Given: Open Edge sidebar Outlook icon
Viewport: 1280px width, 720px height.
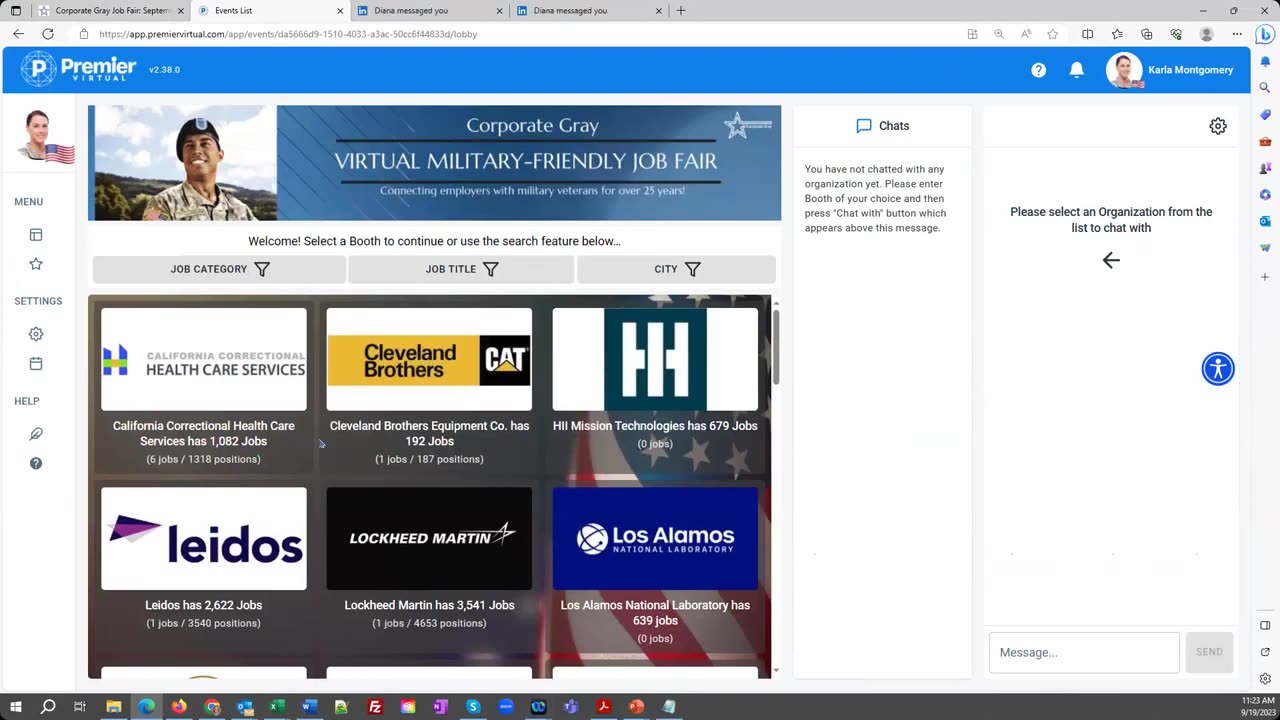Looking at the screenshot, I should coord(1265,221).
